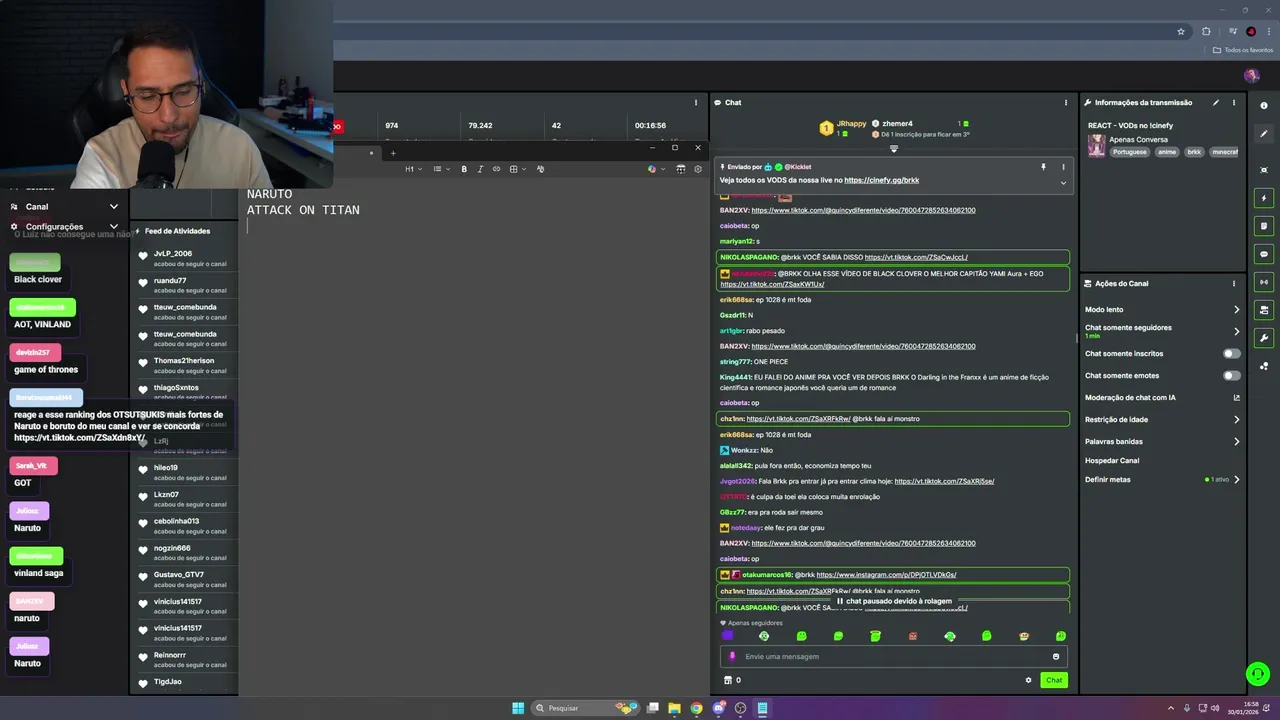This screenshot has width=1280, height=720.
Task: Open stats panel three-dot menu
Action: coord(696,102)
